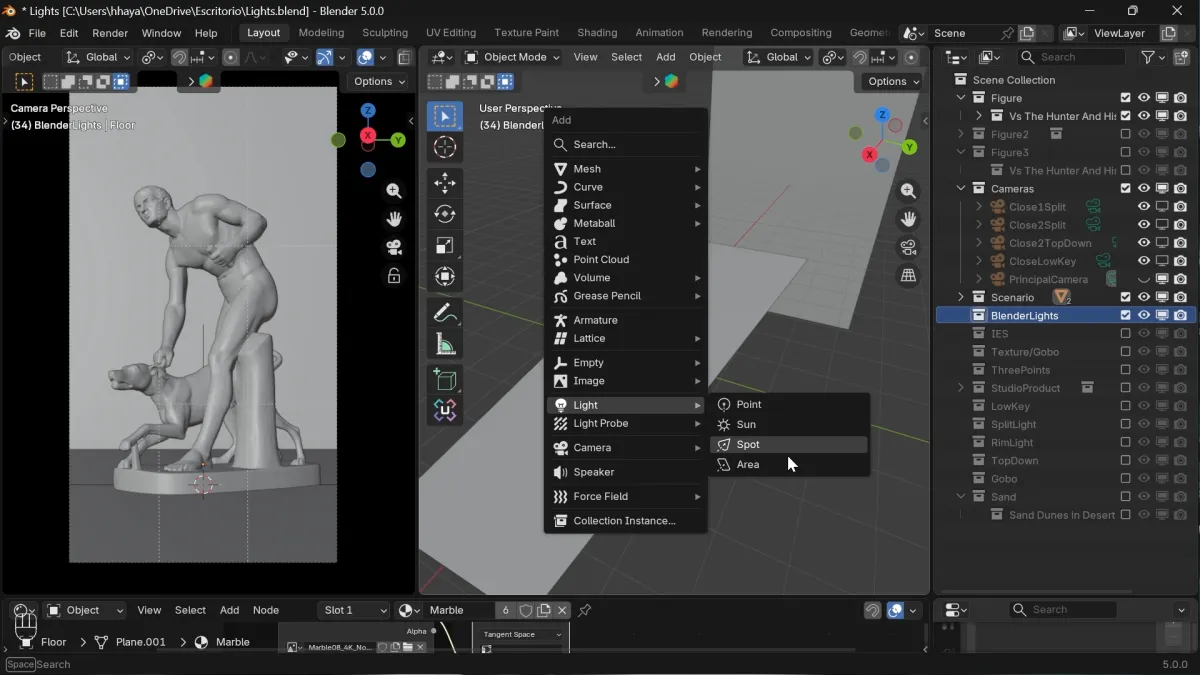
Task: Select the Add Cube tool
Action: pos(445,379)
